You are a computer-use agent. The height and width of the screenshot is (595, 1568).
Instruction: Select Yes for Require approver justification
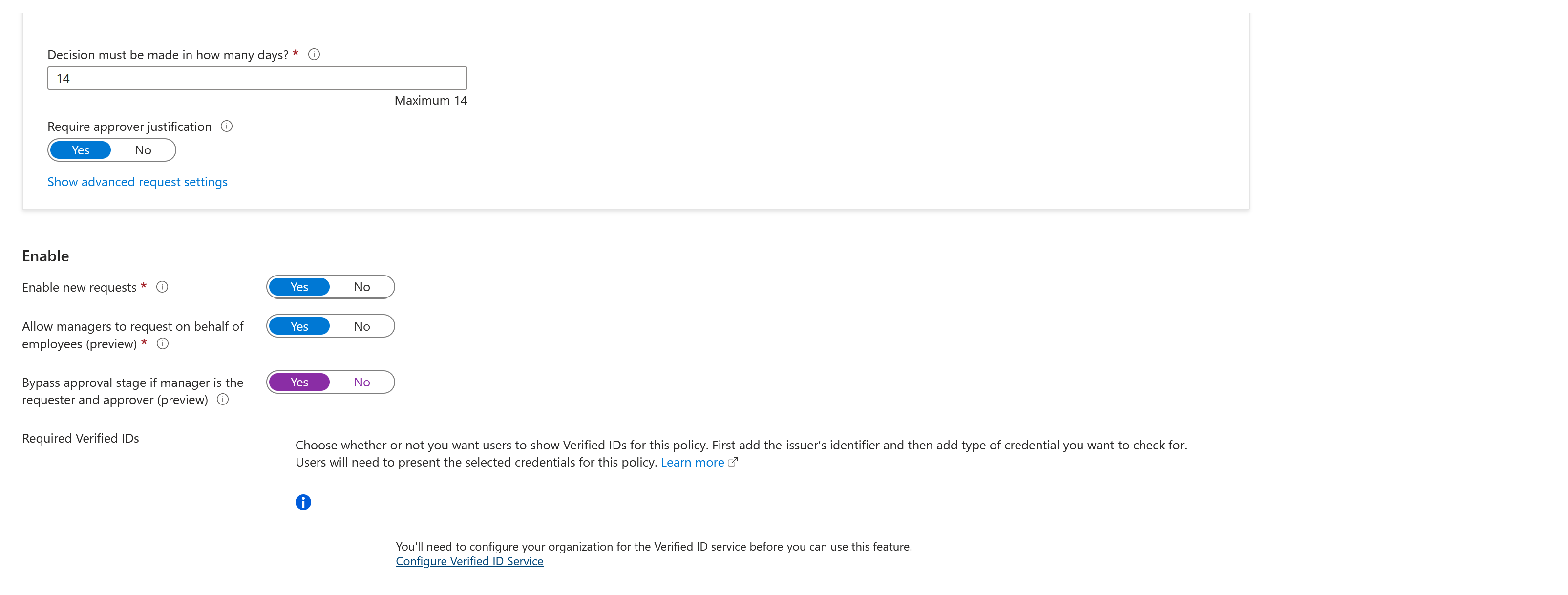(x=80, y=150)
